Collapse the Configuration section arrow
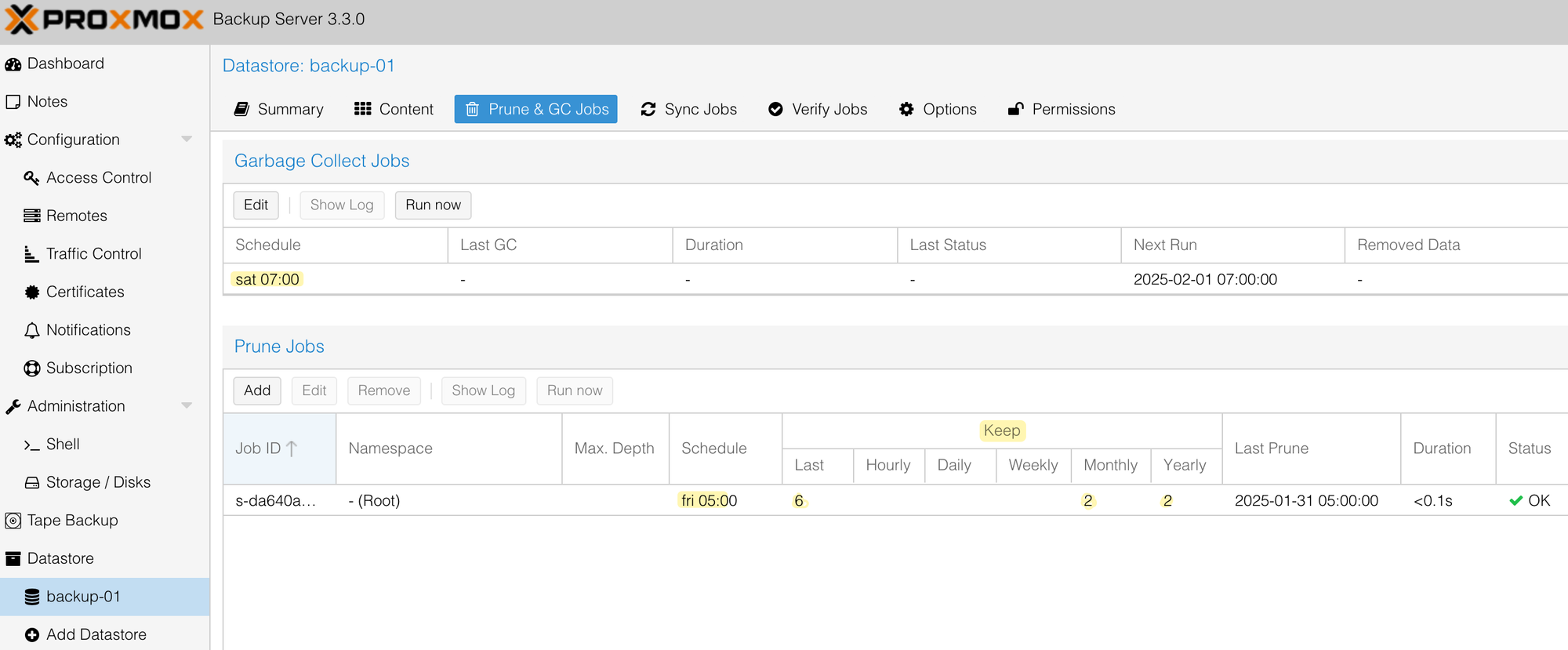The height and width of the screenshot is (650, 1568). pyautogui.click(x=187, y=140)
